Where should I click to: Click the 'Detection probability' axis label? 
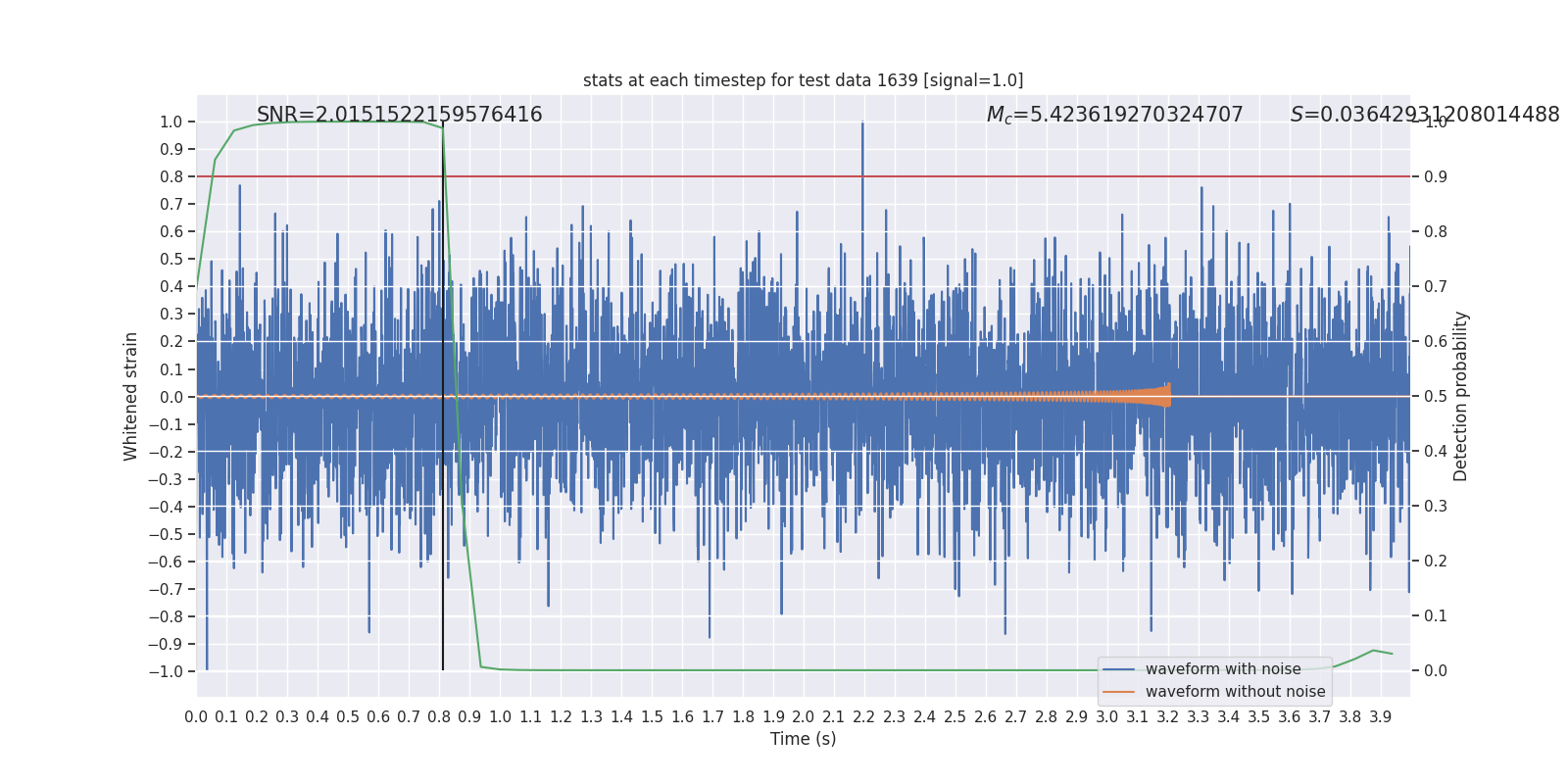click(x=1461, y=396)
